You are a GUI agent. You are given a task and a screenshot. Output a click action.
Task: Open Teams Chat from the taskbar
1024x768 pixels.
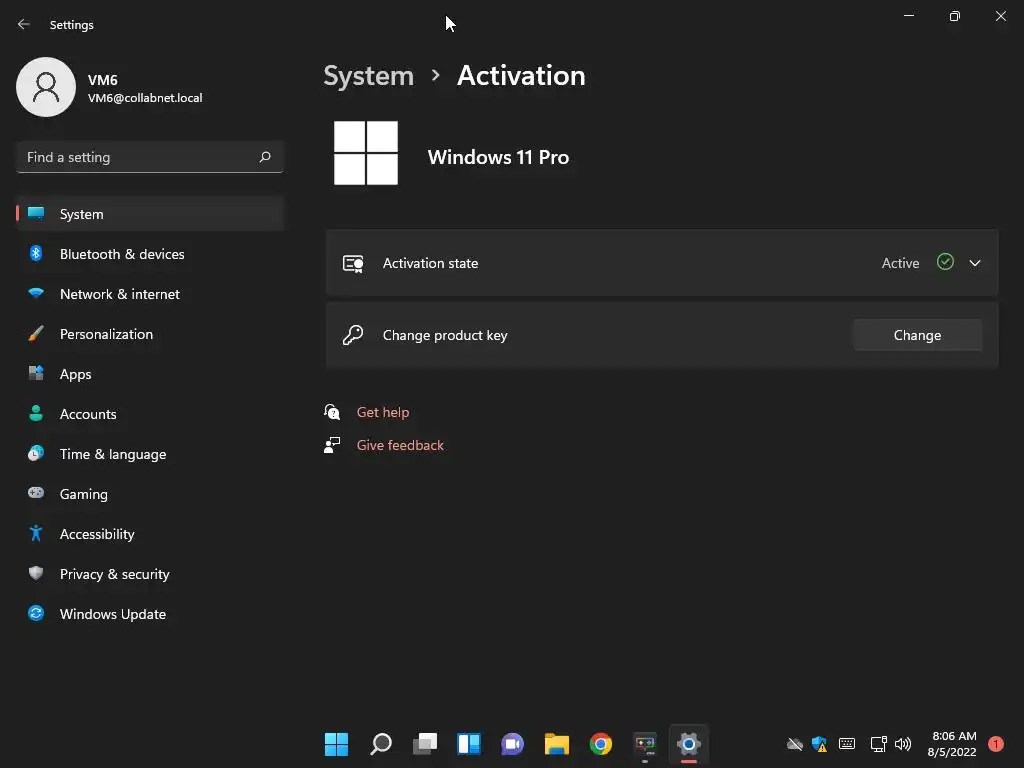point(513,744)
